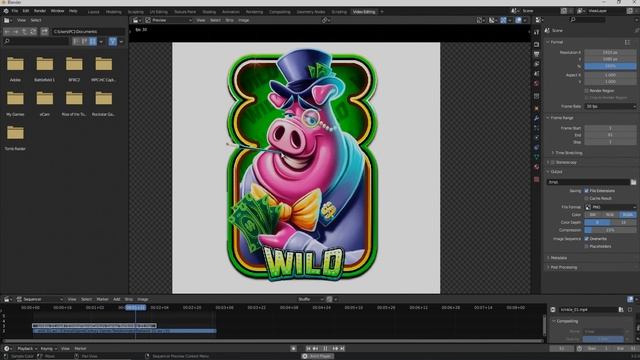The width and height of the screenshot is (640, 360).
Task: Toggle the Cache Result checkbox
Action: 587,198
